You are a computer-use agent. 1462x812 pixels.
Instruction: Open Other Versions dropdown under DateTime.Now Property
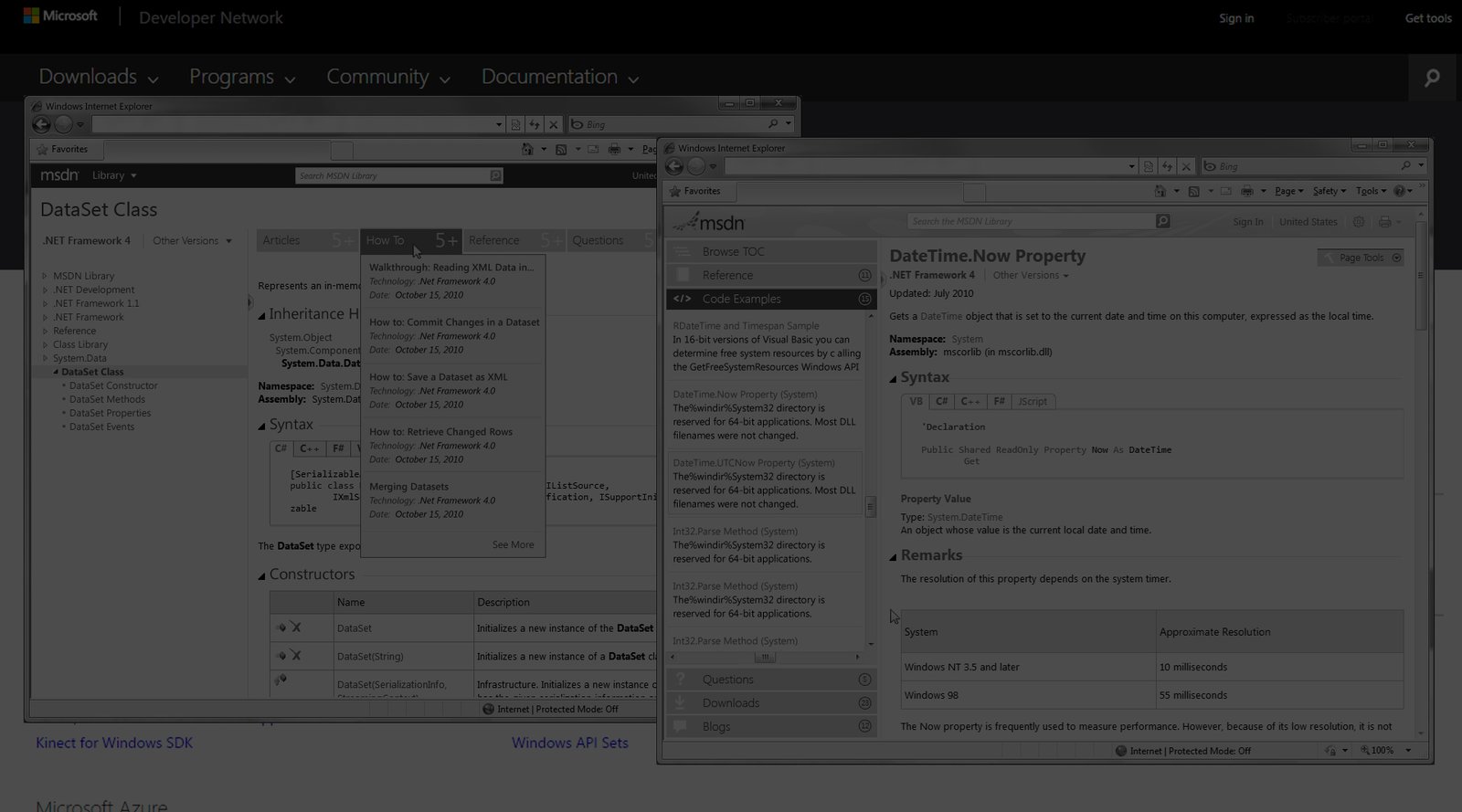(x=1030, y=275)
